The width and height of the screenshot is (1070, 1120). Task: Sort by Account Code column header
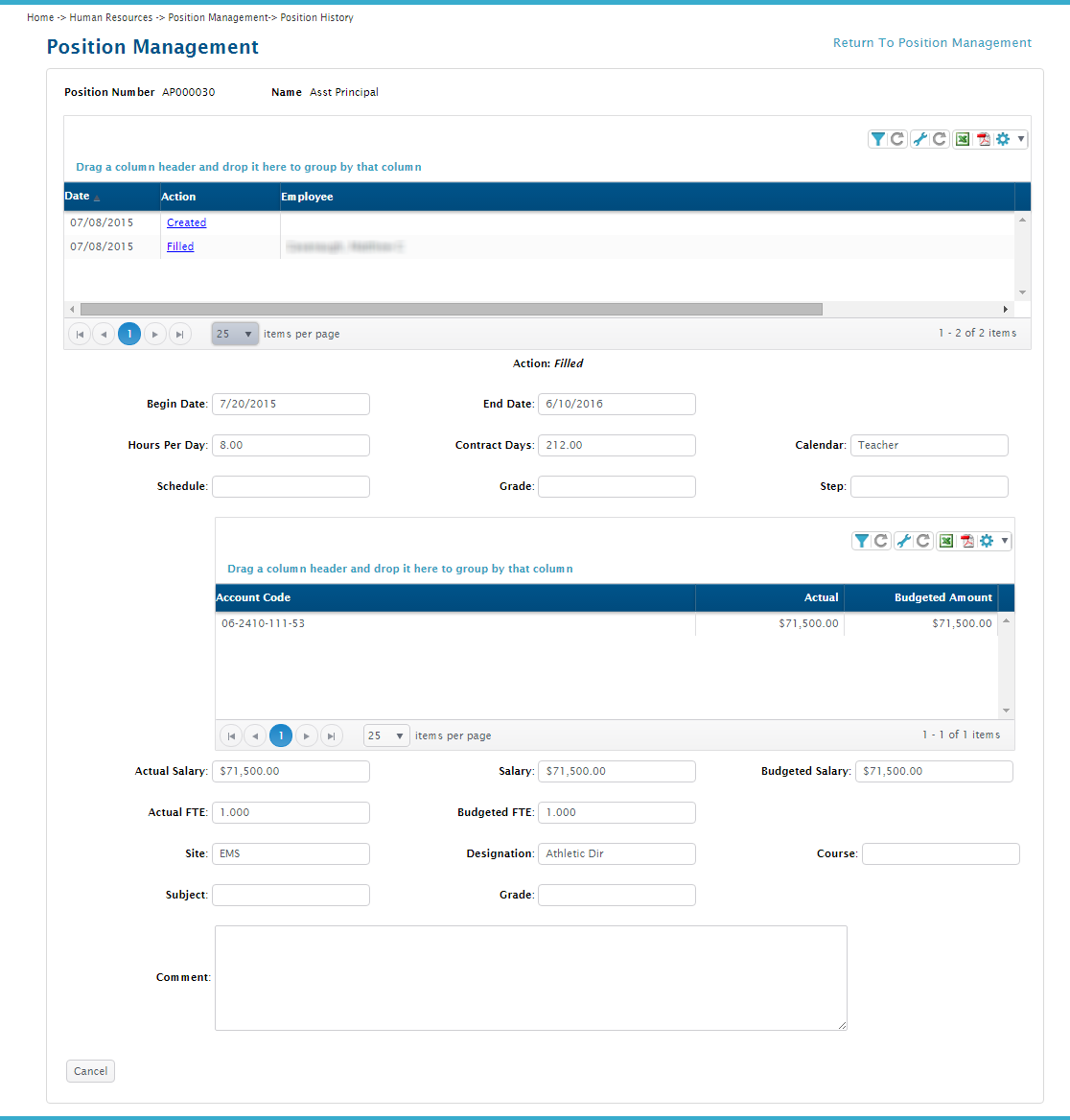(455, 597)
